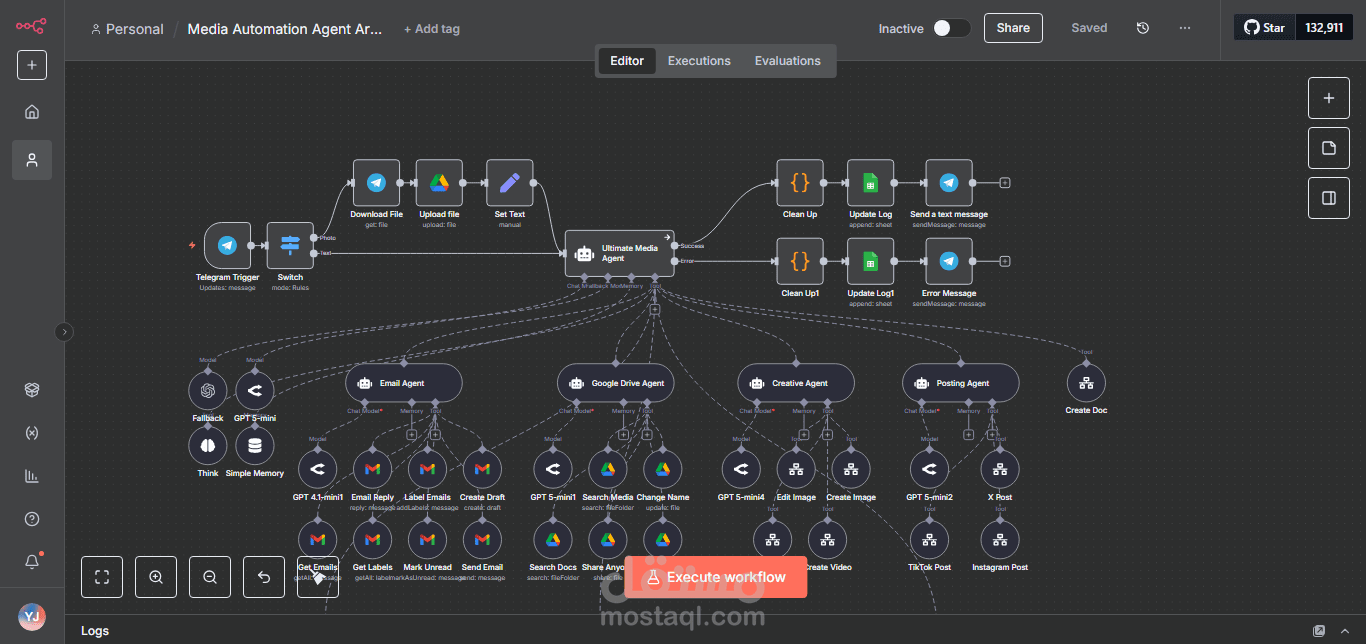Click the add new plus button in sidebar
The width and height of the screenshot is (1366, 644).
tap(32, 65)
